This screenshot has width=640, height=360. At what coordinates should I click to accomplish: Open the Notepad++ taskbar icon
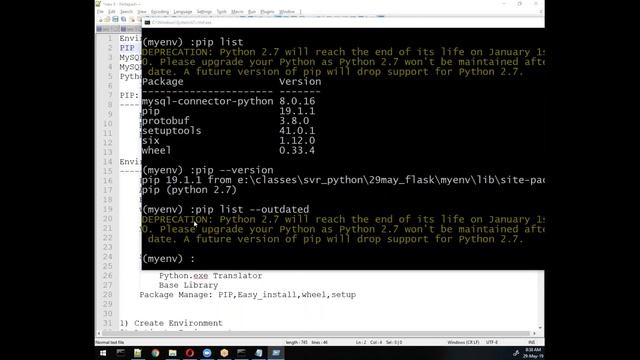pyautogui.click(x=138, y=353)
